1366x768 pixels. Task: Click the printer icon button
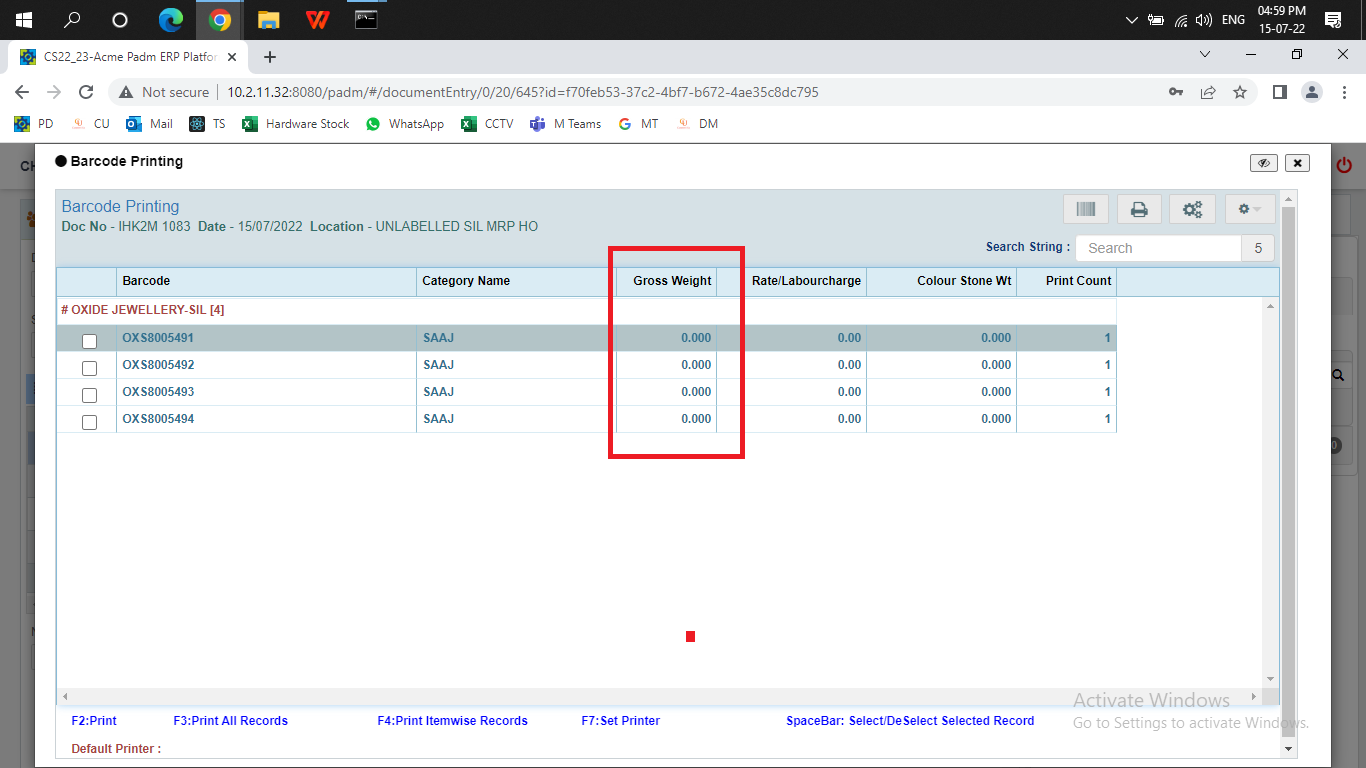coord(1139,209)
